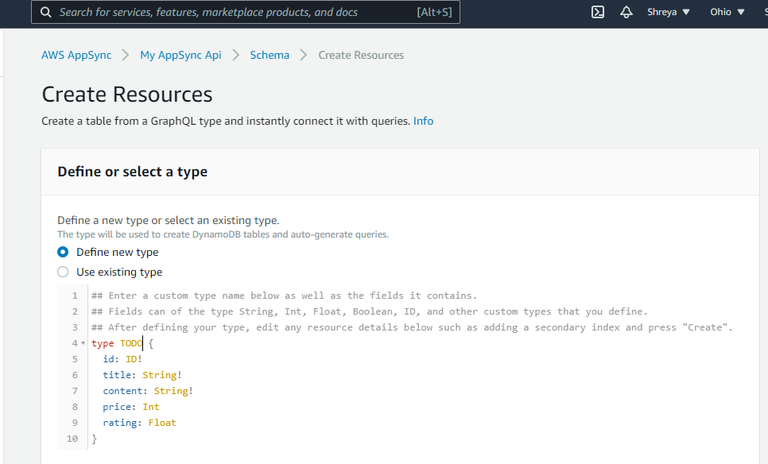Go to AWS AppSync breadcrumb

click(x=76, y=55)
